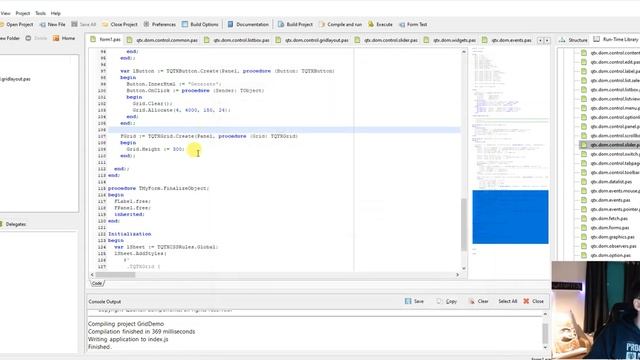Image resolution: width=640 pixels, height=360 pixels.
Task: Click the Execute toolbar button
Action: click(x=380, y=24)
